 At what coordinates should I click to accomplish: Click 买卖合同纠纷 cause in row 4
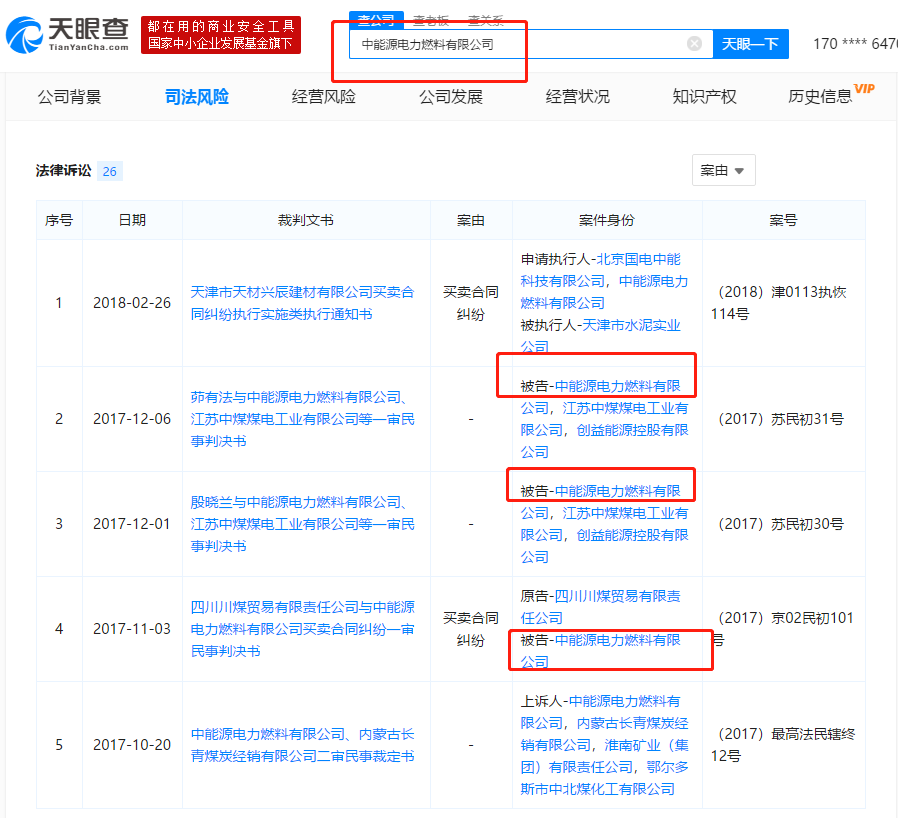[x=471, y=629]
